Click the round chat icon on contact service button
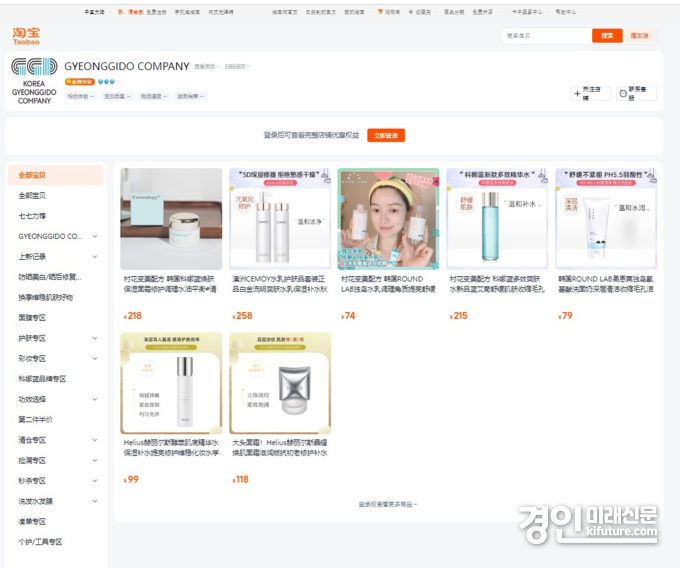The image size is (680, 568). [x=623, y=93]
